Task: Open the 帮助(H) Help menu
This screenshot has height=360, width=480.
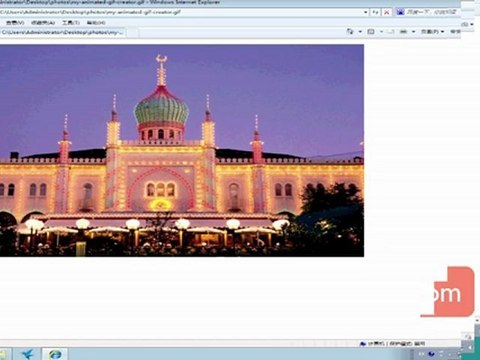Action: coord(96,23)
